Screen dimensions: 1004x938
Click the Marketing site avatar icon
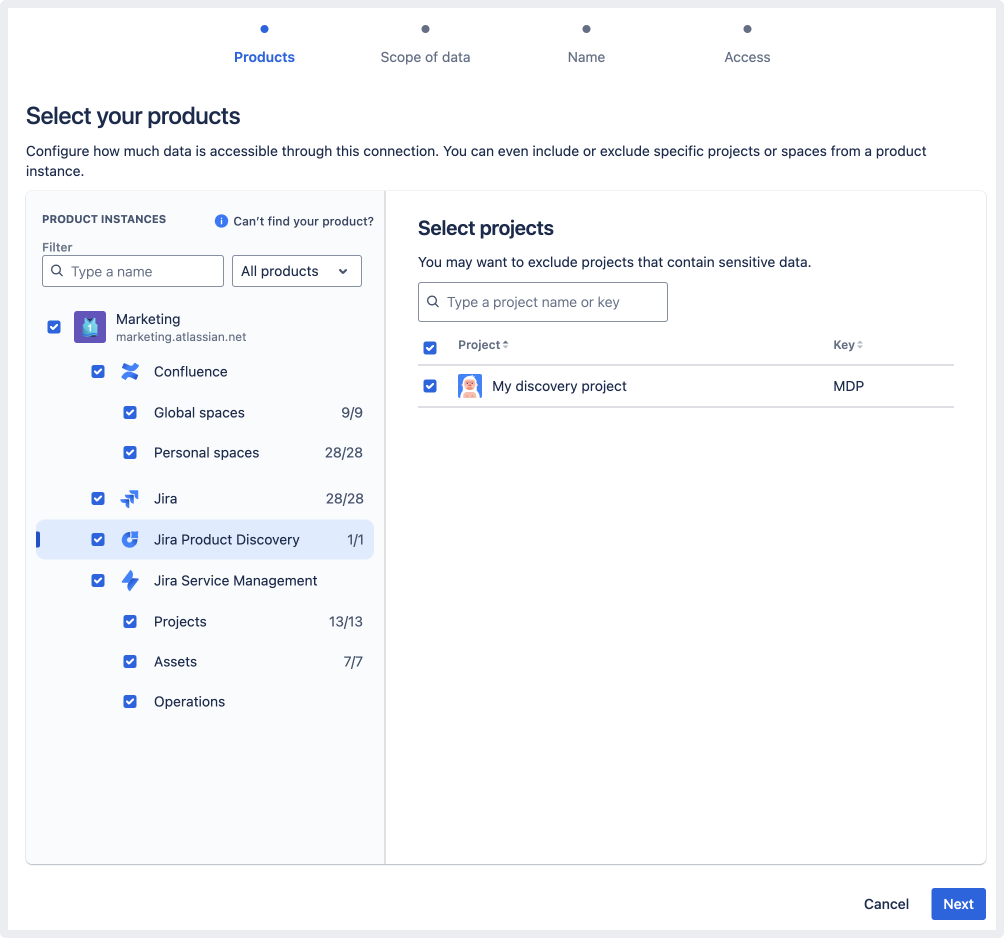click(90, 327)
